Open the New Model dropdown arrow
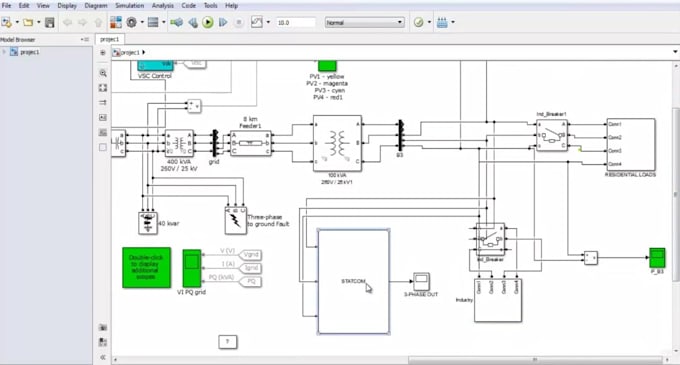Image resolution: width=680 pixels, height=365 pixels. point(17,23)
